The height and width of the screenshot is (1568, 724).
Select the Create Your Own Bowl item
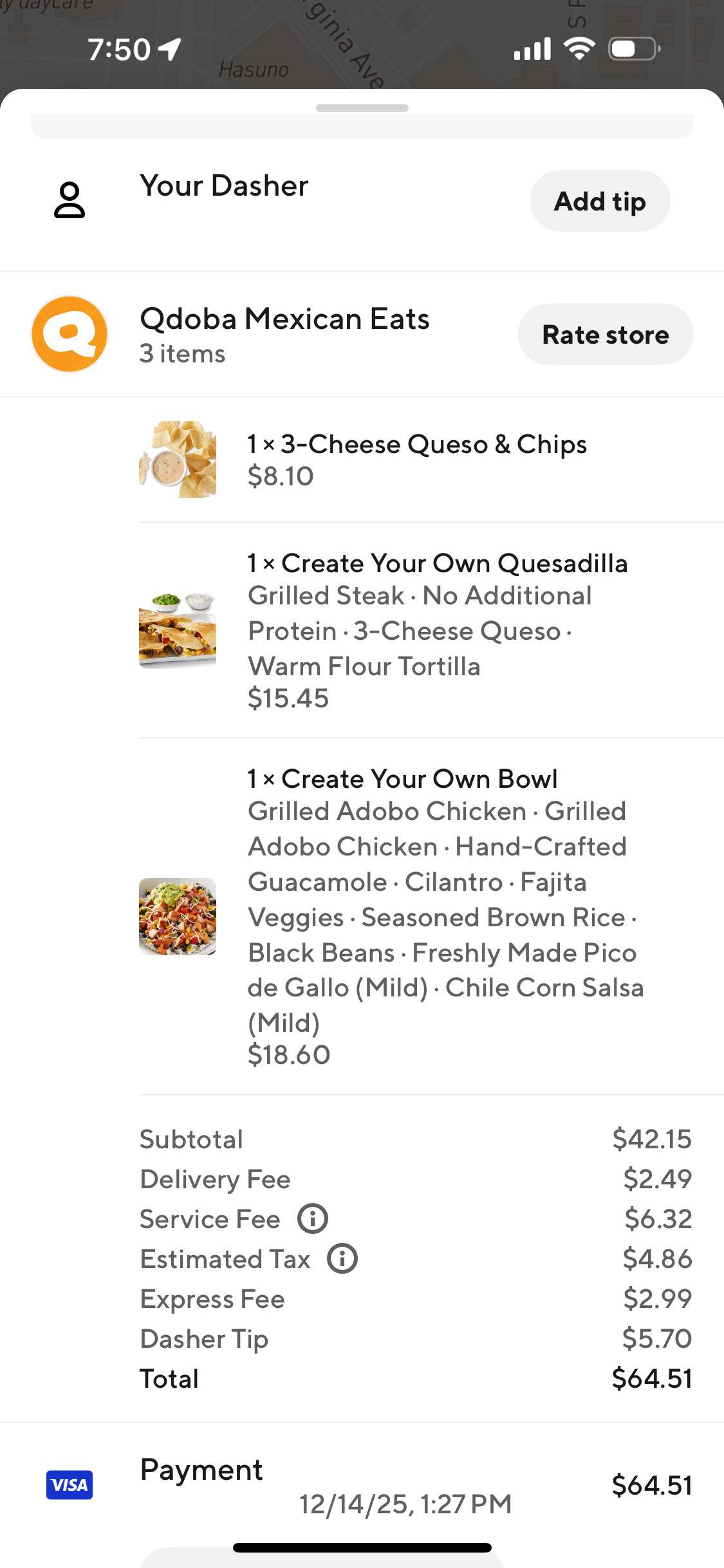(x=419, y=779)
